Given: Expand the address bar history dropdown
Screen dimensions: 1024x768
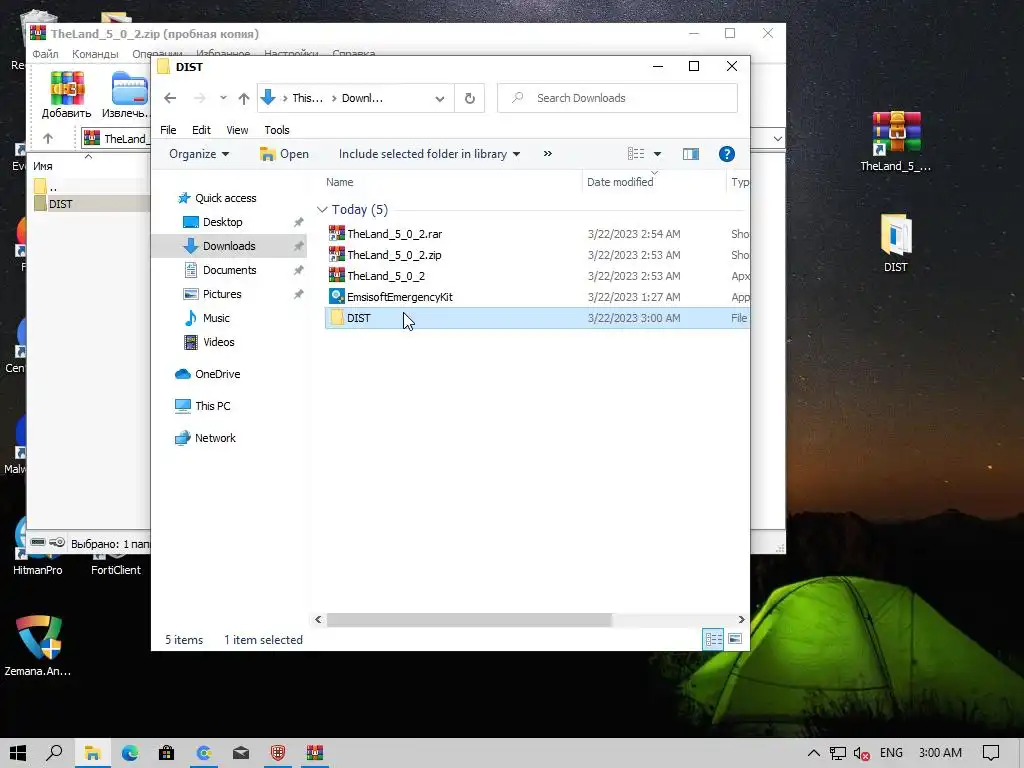Looking at the screenshot, I should 440,99.
